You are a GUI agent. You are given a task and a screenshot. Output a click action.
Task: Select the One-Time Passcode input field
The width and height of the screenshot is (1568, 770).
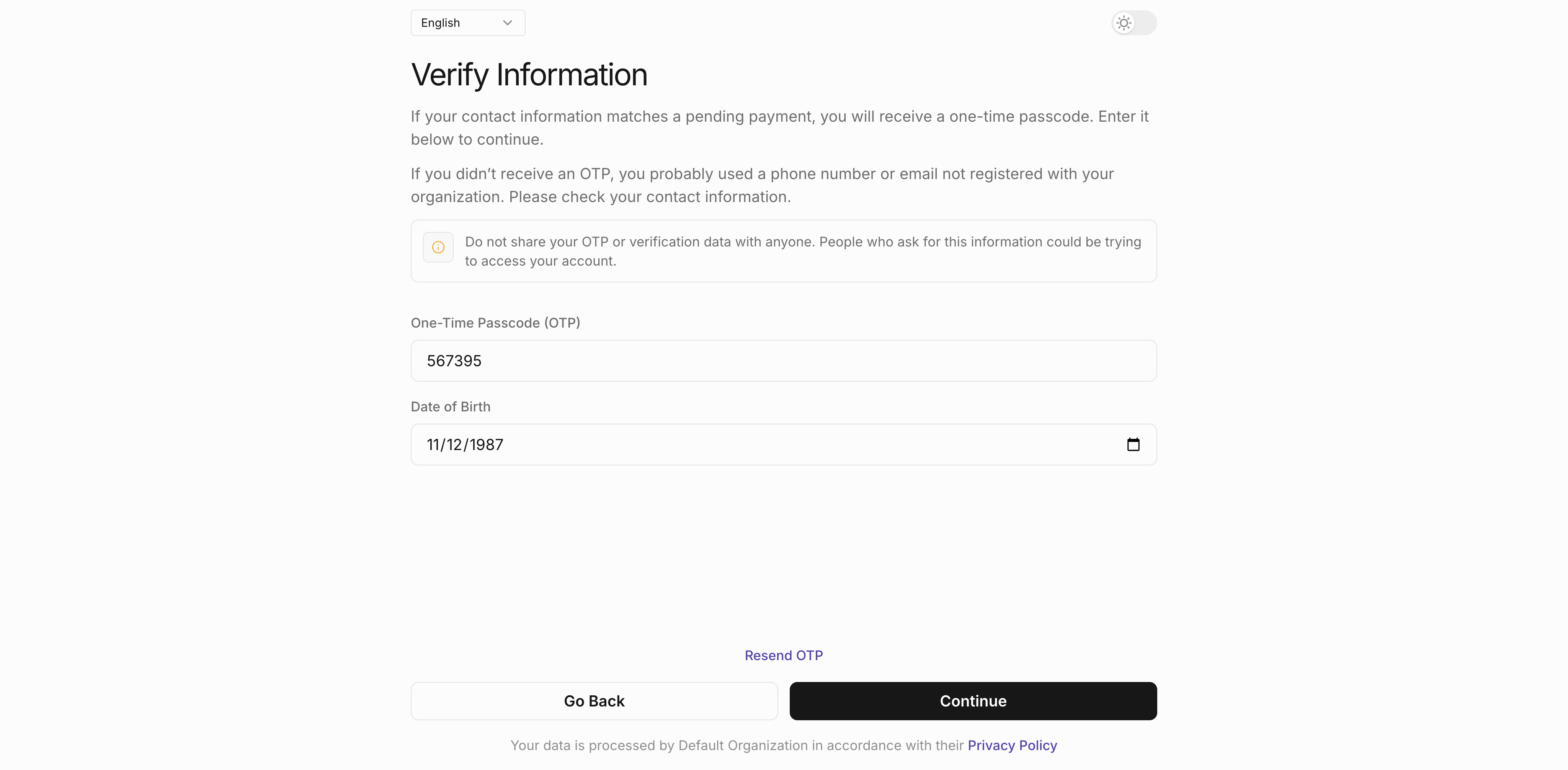(x=783, y=361)
